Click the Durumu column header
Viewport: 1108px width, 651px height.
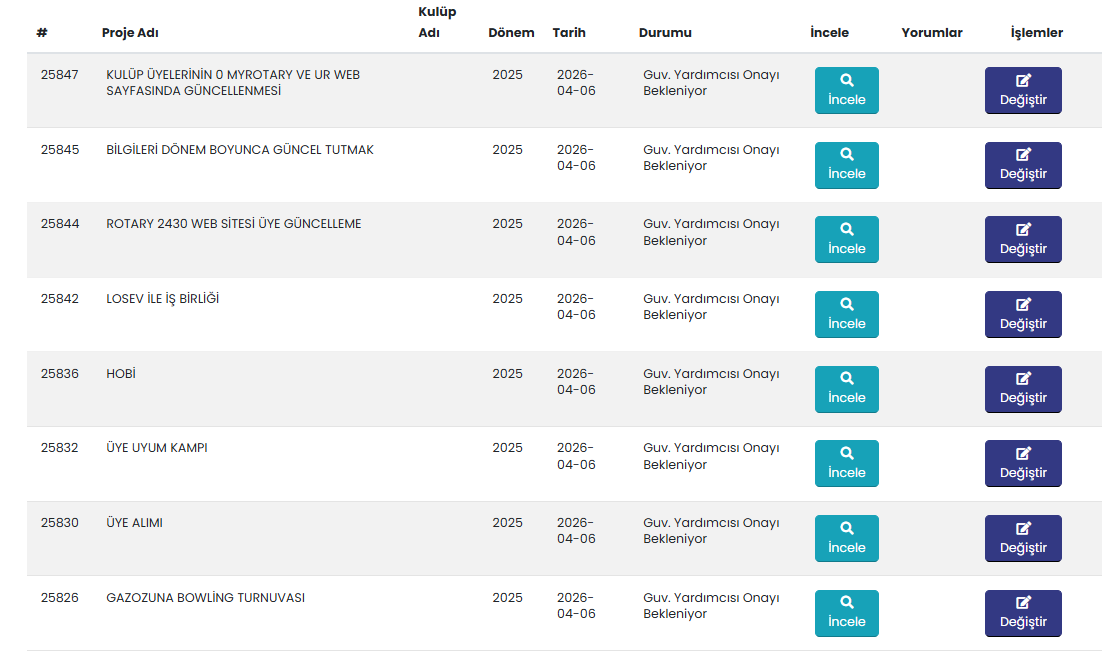665,33
